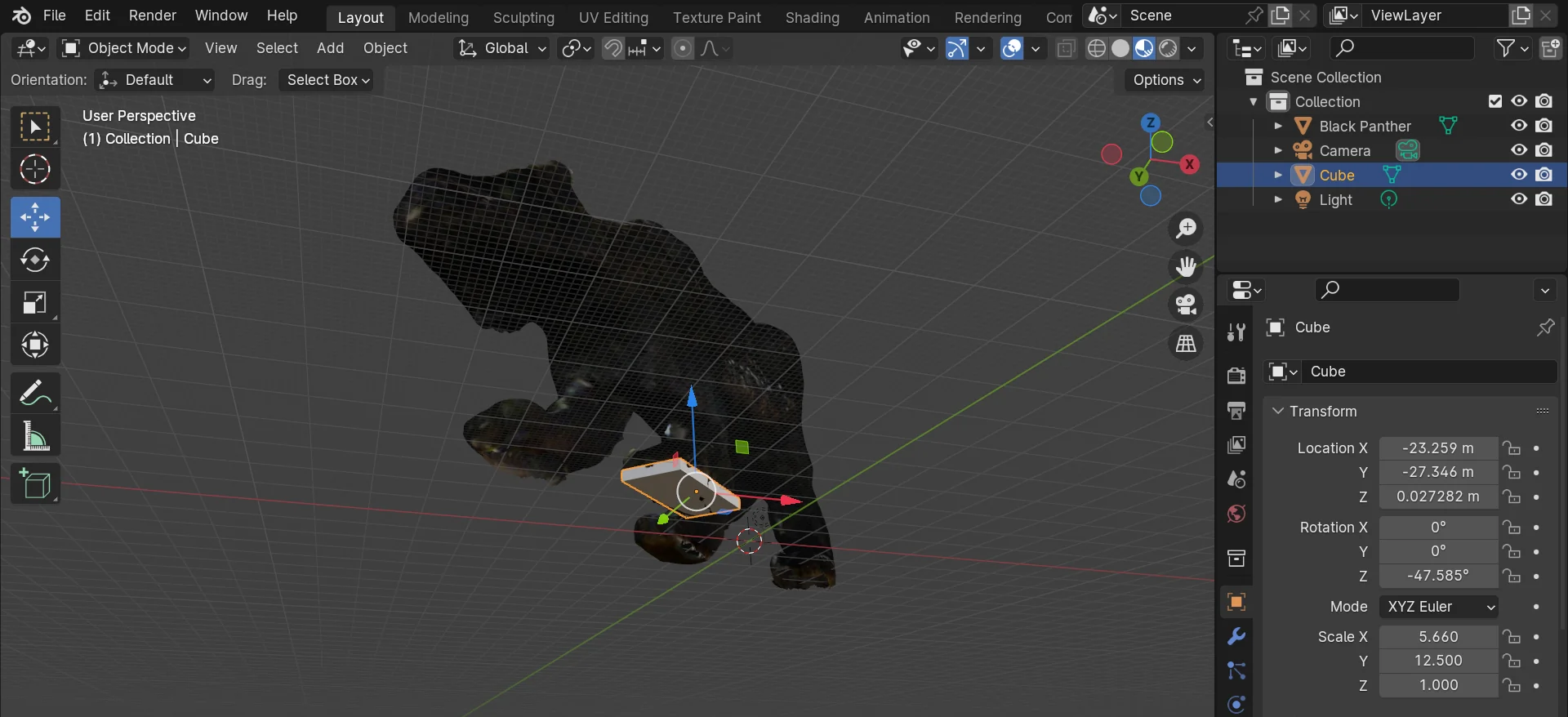Activate the Annotate pencil tool
The image size is (1568, 717).
click(34, 393)
